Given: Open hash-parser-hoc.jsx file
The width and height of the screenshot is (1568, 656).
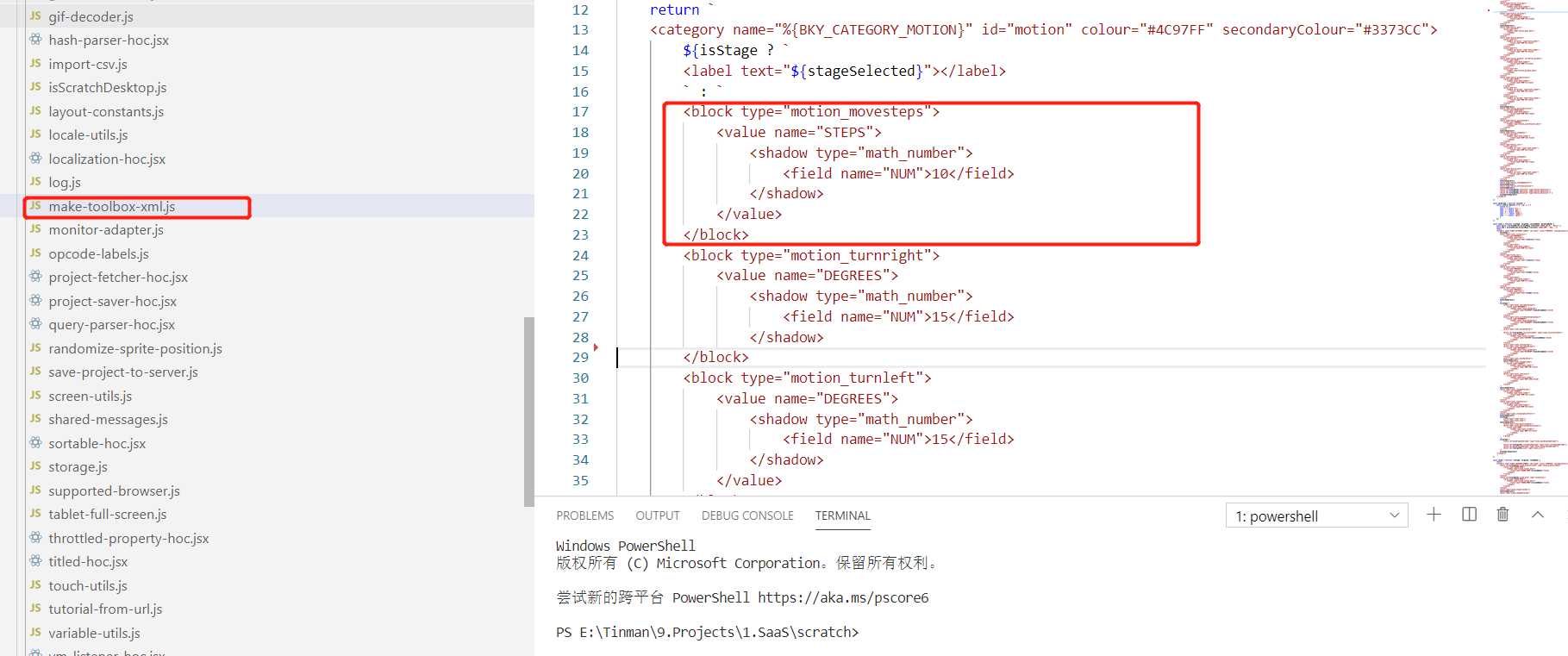Looking at the screenshot, I should pos(109,40).
